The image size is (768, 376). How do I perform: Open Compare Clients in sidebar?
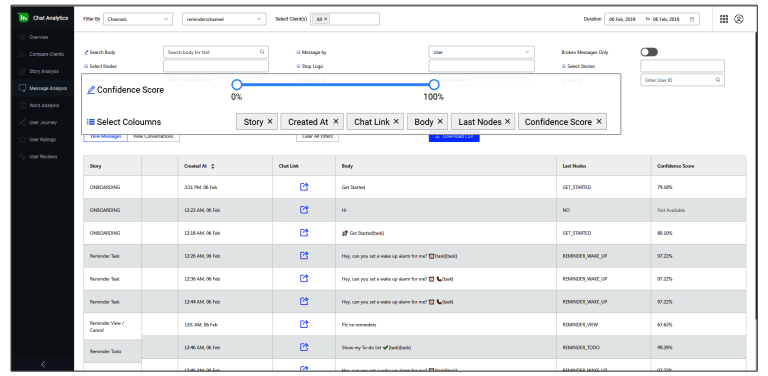tap(42, 54)
